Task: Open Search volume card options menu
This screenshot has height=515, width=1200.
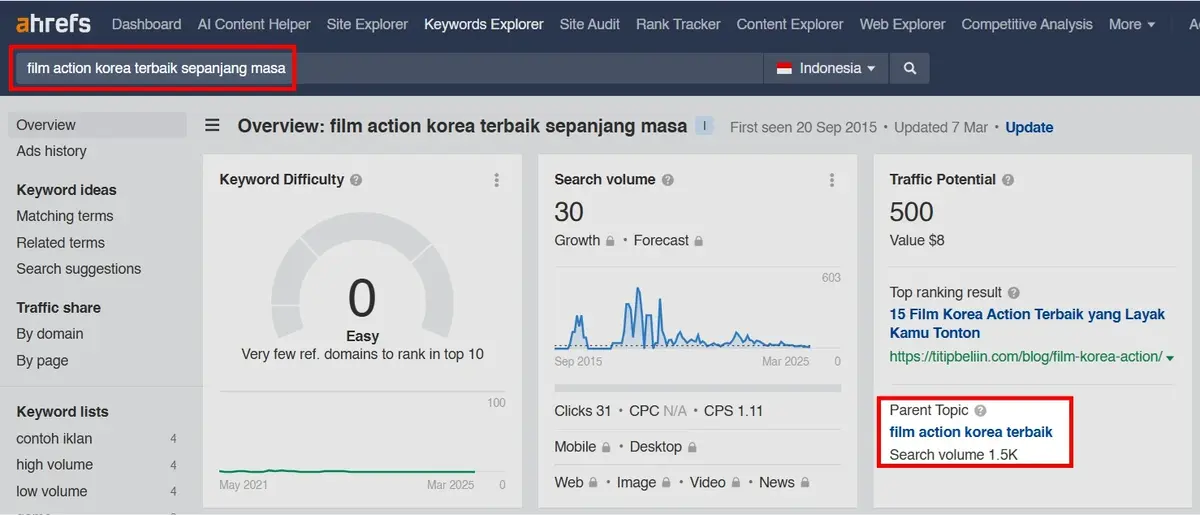Action: 831,180
